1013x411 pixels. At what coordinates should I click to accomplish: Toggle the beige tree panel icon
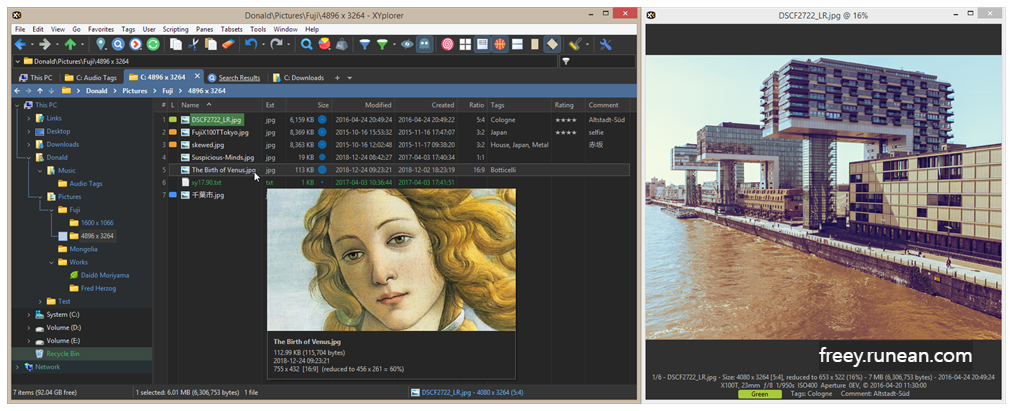(534, 45)
